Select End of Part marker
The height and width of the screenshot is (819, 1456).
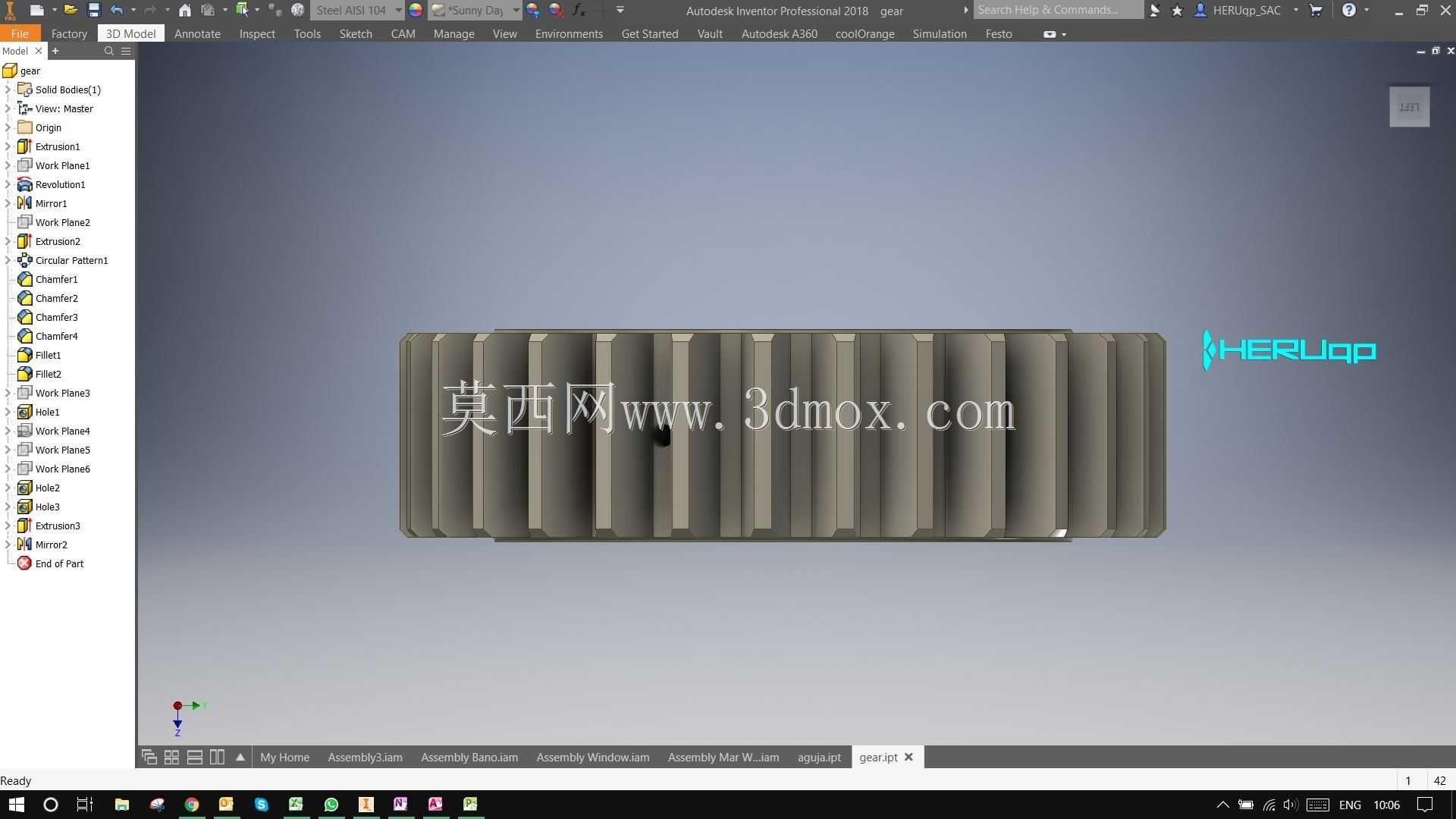[x=59, y=563]
